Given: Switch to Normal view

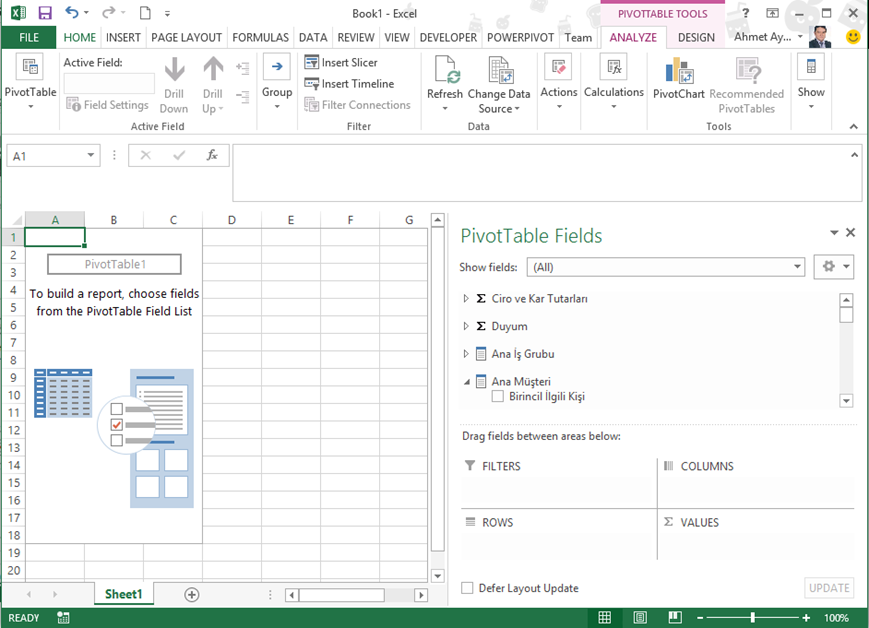Looking at the screenshot, I should (x=605, y=617).
